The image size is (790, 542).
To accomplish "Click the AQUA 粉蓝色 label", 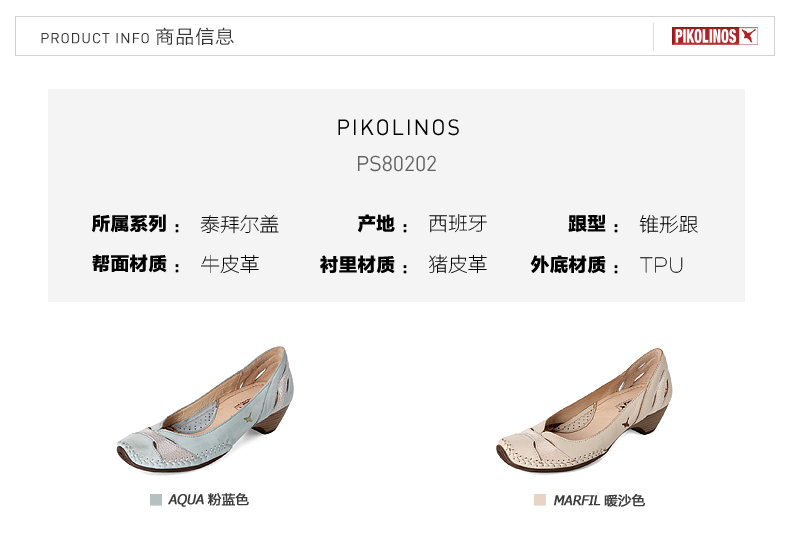I will (x=208, y=500).
